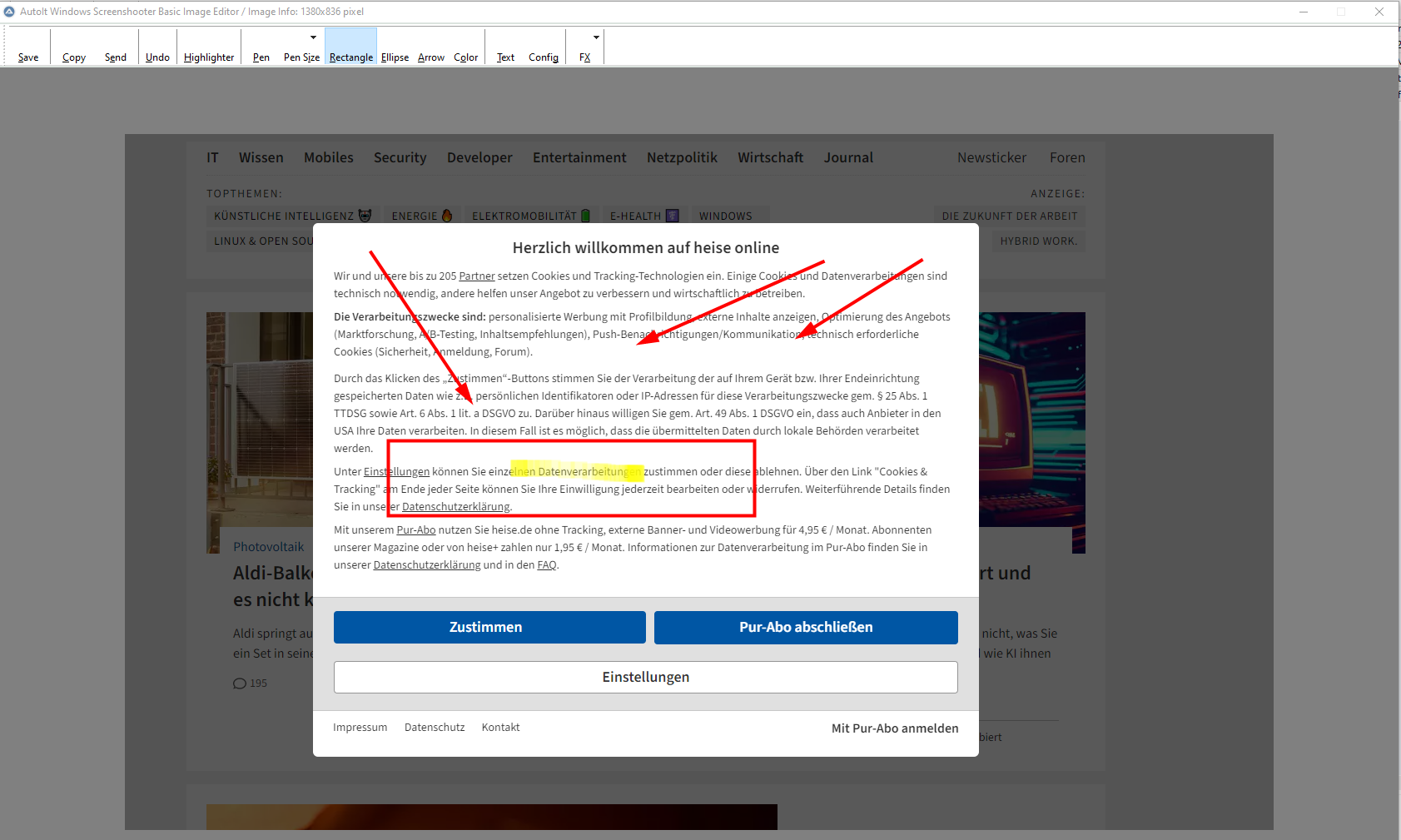The width and height of the screenshot is (1401, 840).
Task: Click the Pur-Abo abschließen button
Action: click(x=806, y=627)
